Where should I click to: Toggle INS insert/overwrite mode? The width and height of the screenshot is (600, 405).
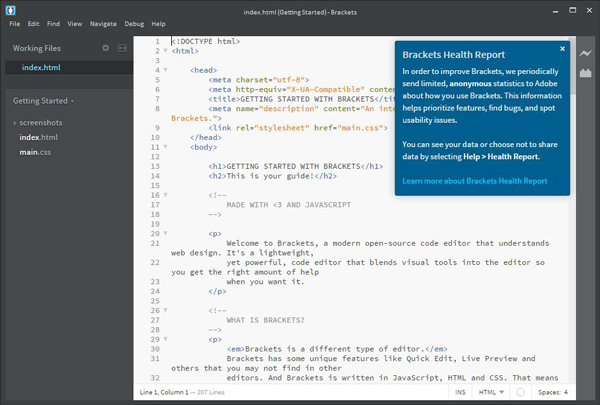coord(460,392)
